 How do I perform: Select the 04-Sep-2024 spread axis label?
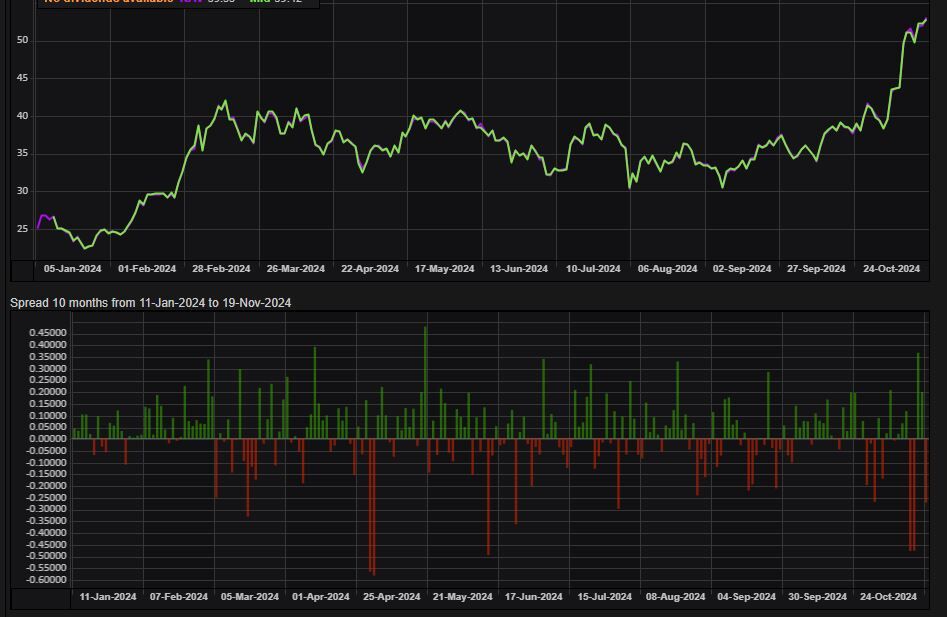click(746, 596)
